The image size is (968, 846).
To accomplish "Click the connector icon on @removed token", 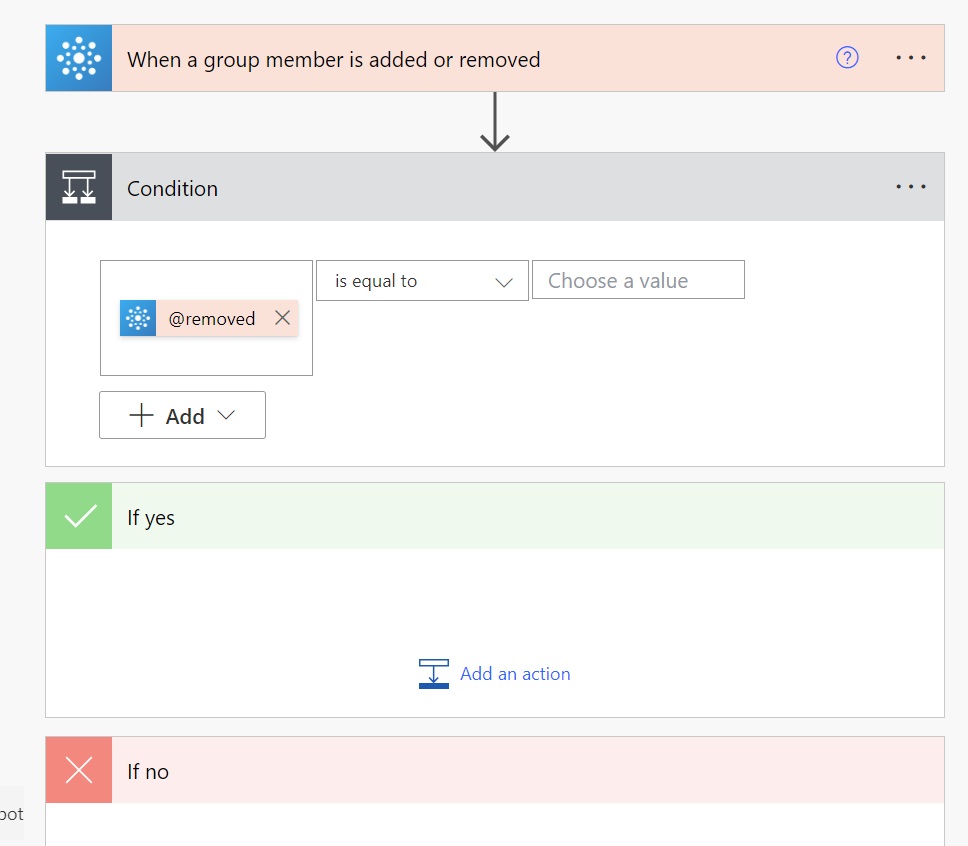I will click(138, 318).
